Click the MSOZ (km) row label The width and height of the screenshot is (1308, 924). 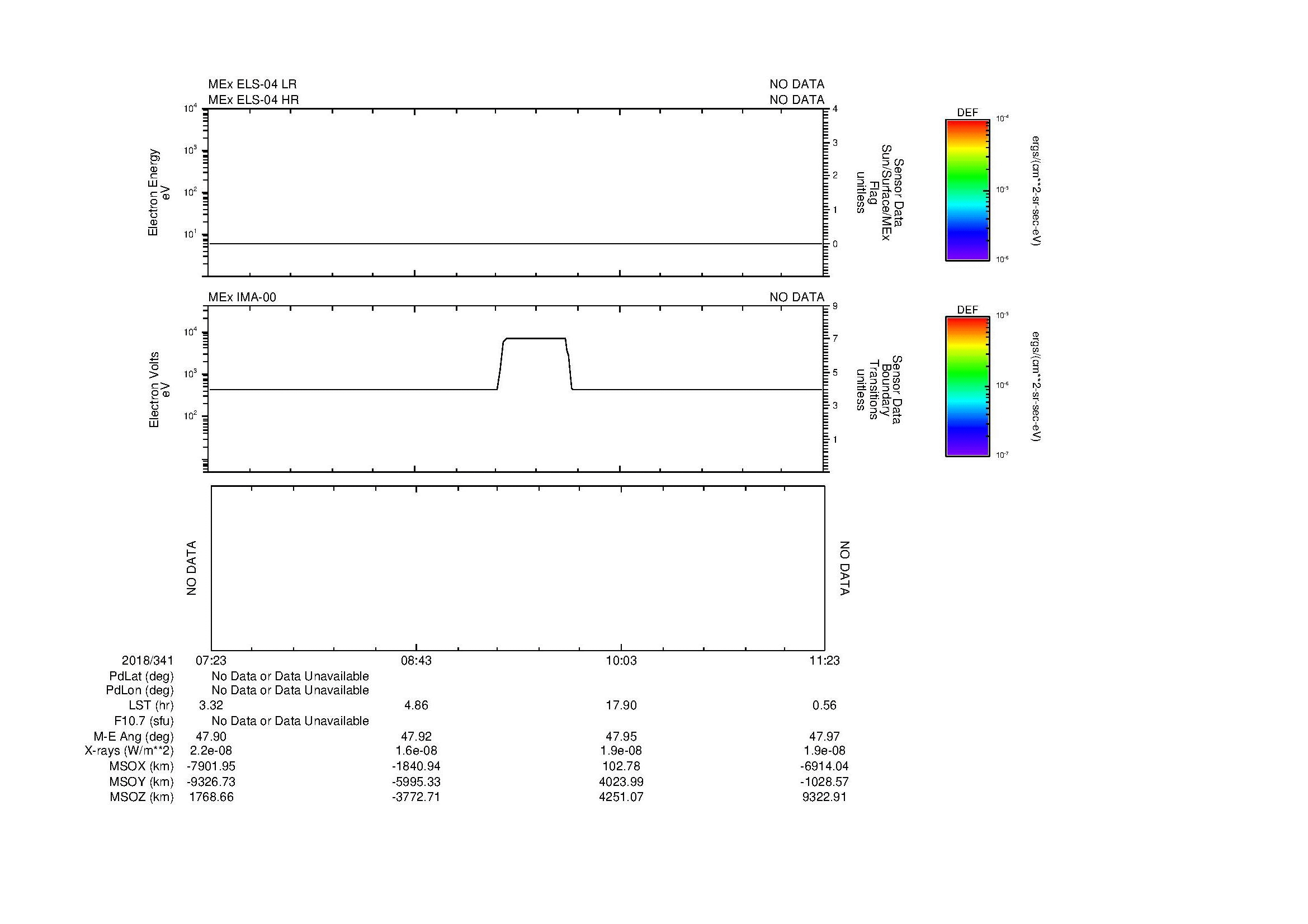142,797
